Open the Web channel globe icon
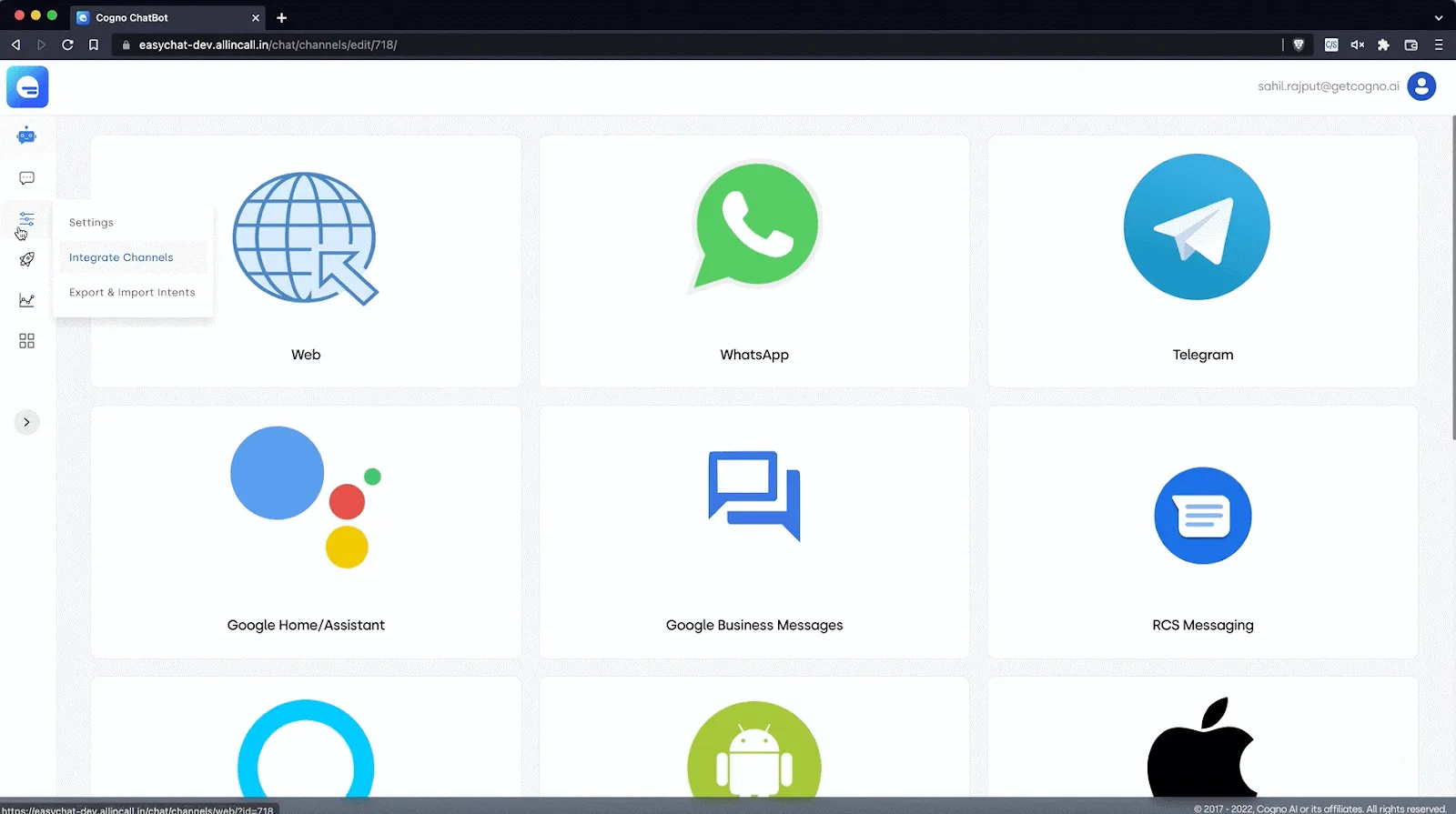Viewport: 1456px width, 814px height. click(306, 239)
